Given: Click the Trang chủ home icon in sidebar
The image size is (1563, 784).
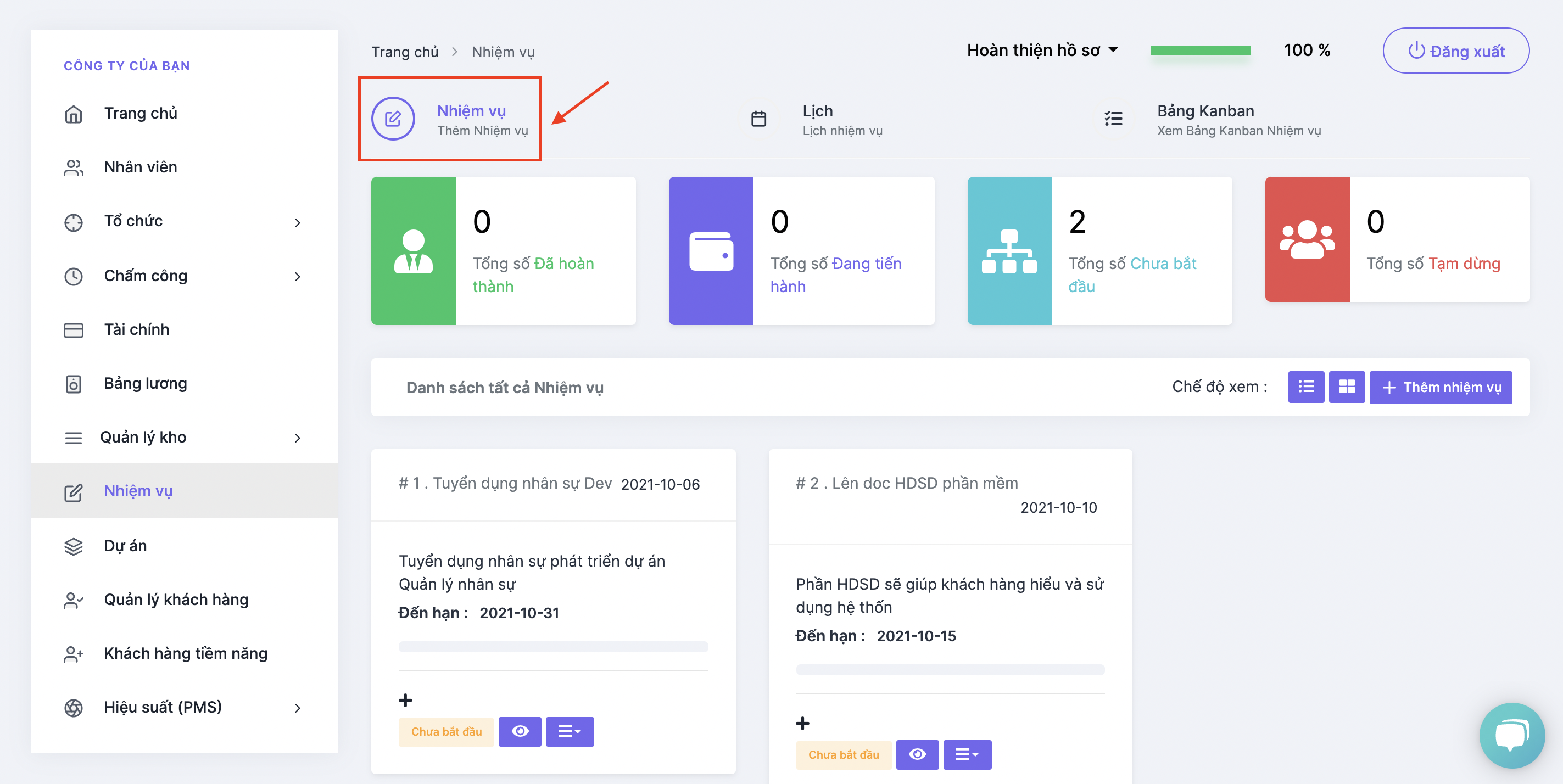Looking at the screenshot, I should click(74, 114).
